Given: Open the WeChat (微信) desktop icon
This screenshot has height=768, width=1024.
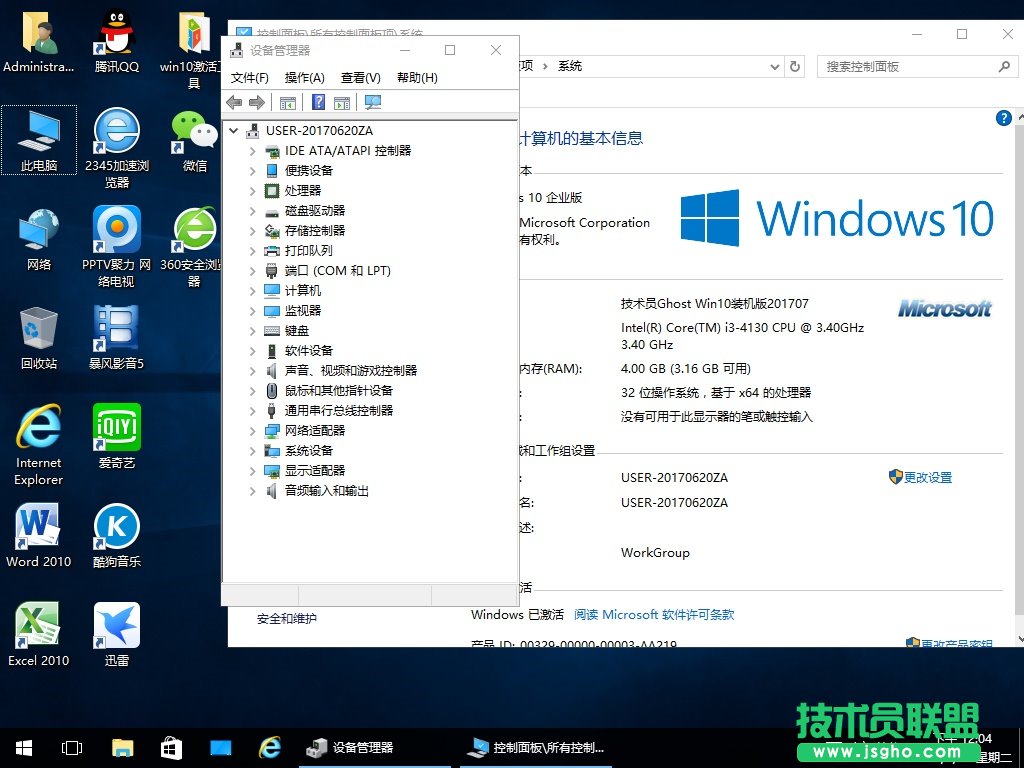Looking at the screenshot, I should [x=194, y=141].
